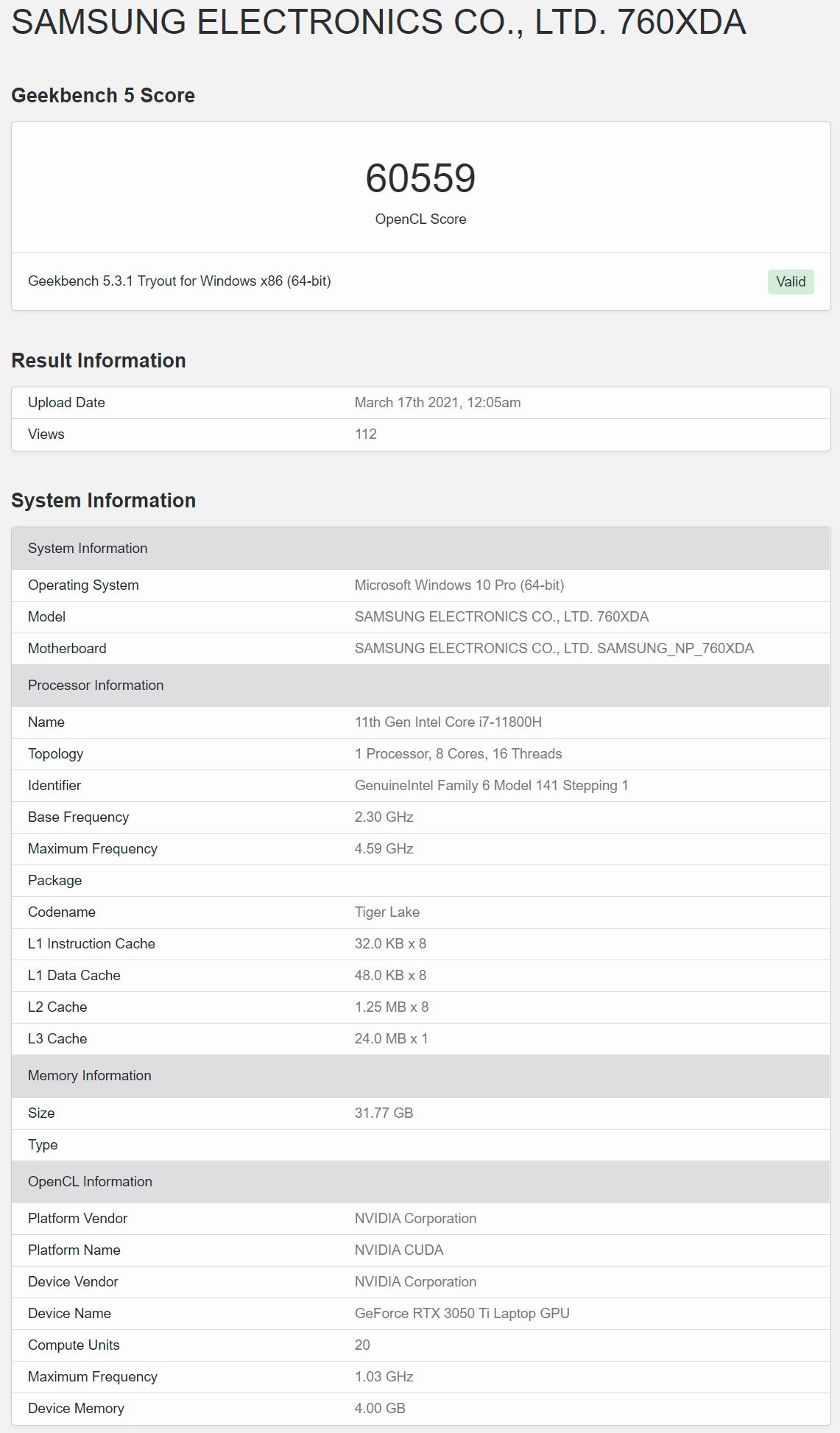Click GPU Maximum Frequency value 1.03 GHz
Viewport: 840px width, 1433px height.
(384, 1376)
